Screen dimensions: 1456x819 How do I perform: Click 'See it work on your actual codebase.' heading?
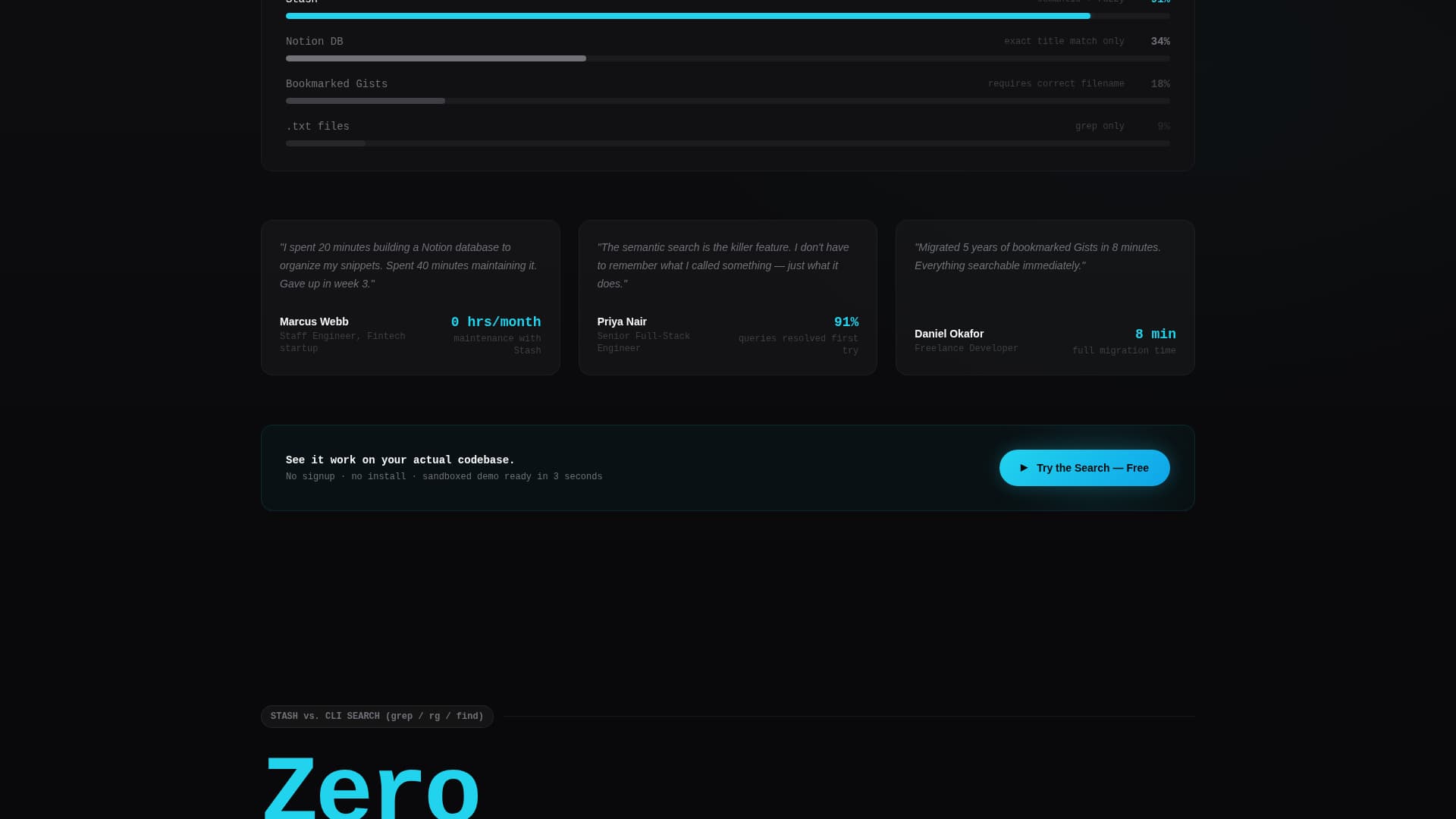click(400, 460)
